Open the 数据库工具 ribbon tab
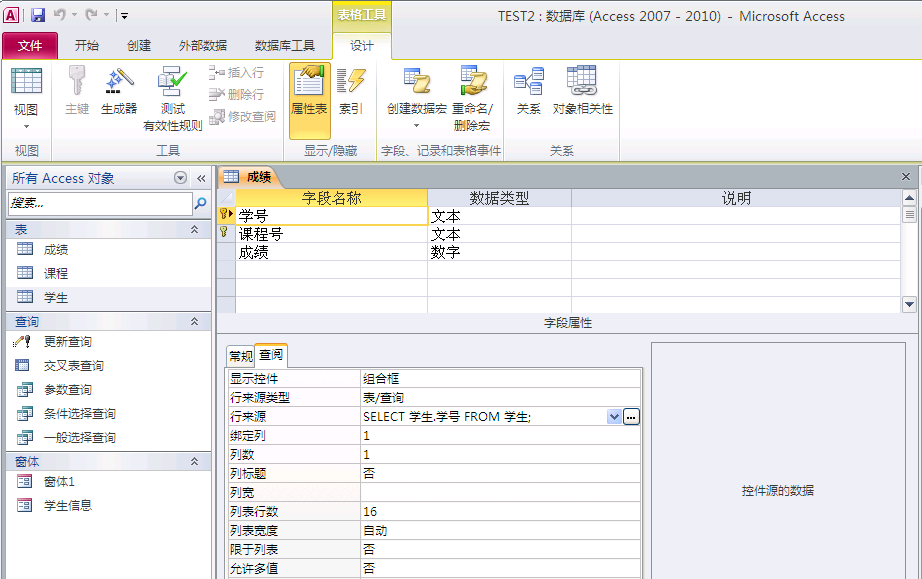922x579 pixels. click(285, 46)
